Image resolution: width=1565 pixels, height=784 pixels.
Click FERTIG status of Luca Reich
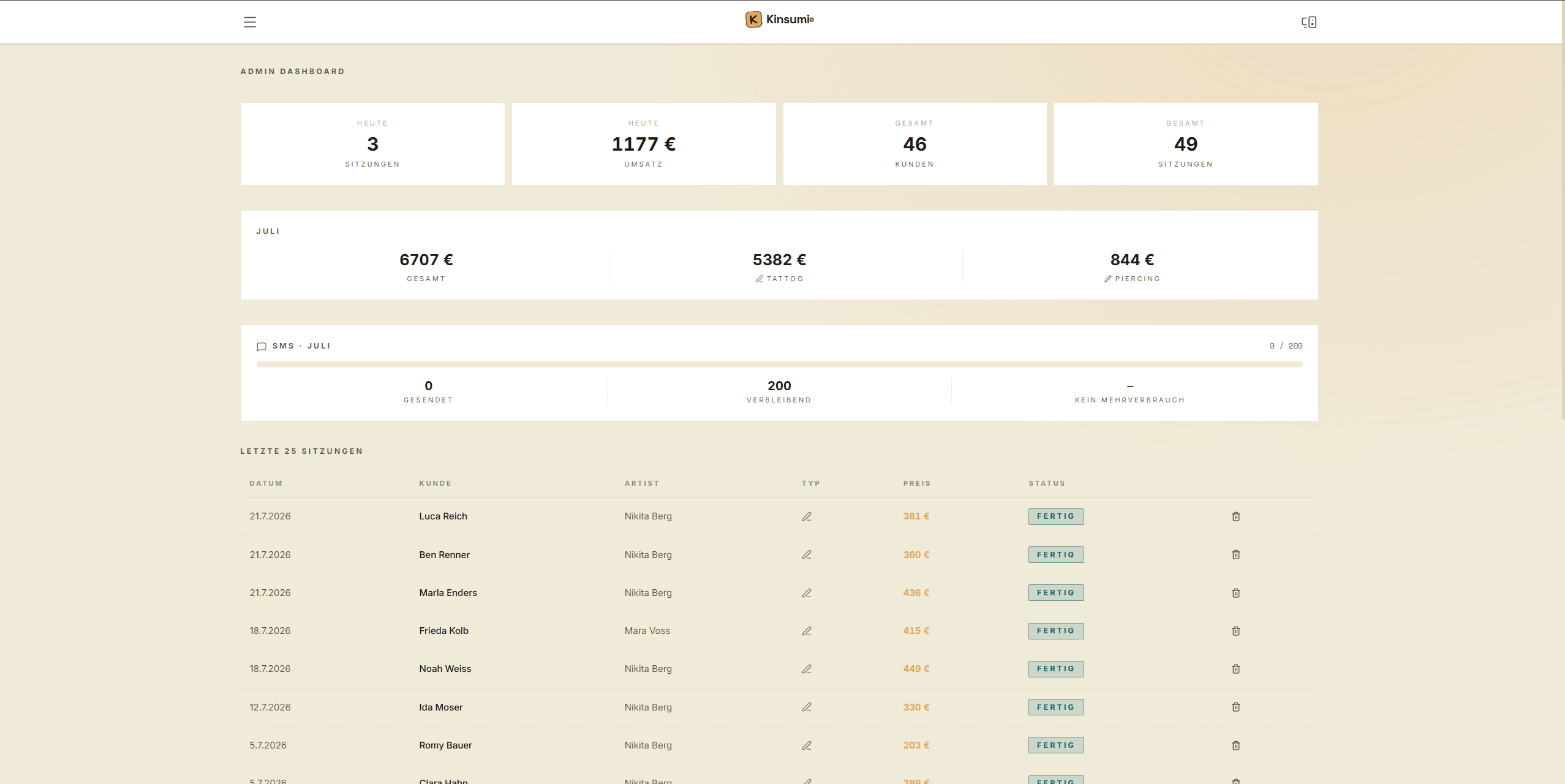pyautogui.click(x=1055, y=516)
